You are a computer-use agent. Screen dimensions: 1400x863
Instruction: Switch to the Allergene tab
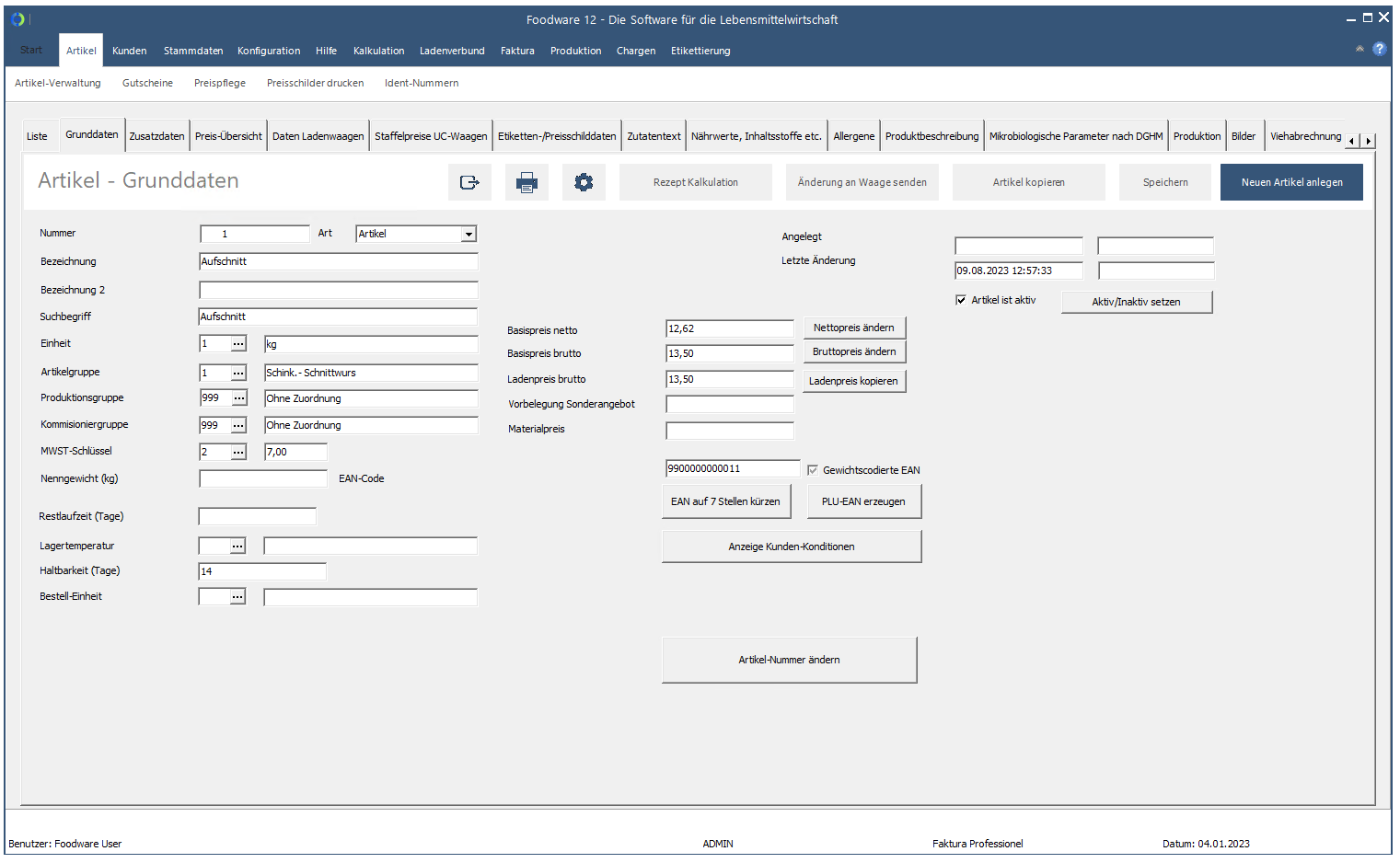[854, 136]
